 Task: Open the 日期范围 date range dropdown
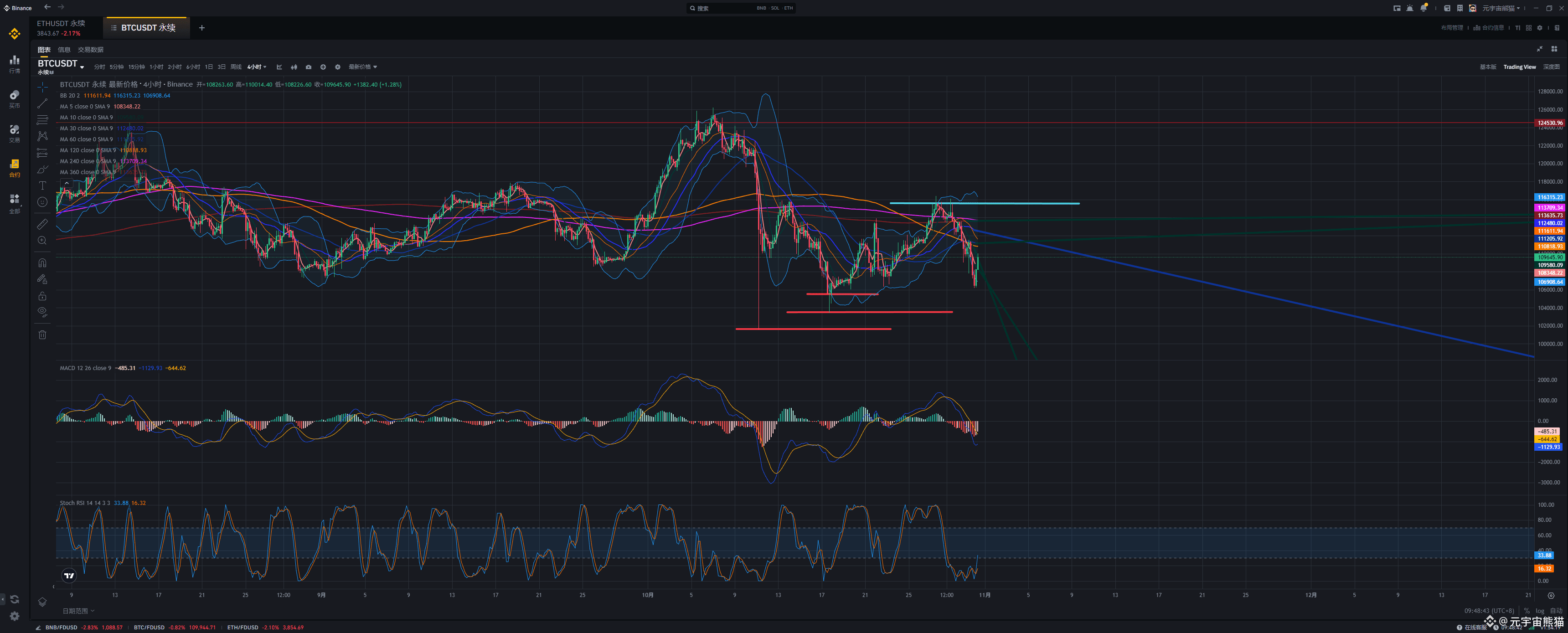coord(78,611)
